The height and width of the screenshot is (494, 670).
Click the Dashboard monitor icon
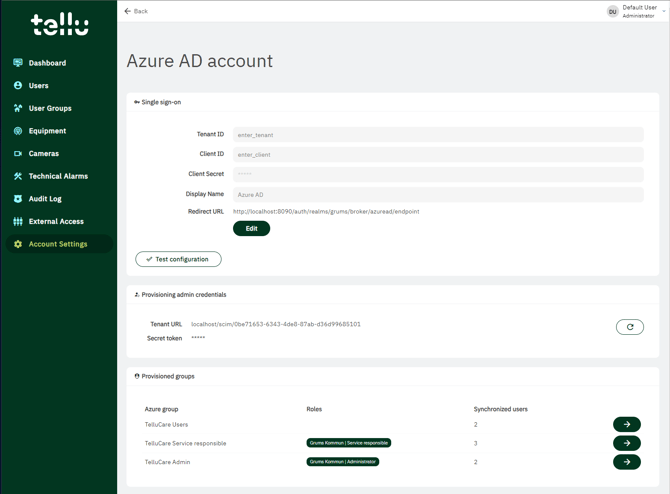click(x=18, y=63)
